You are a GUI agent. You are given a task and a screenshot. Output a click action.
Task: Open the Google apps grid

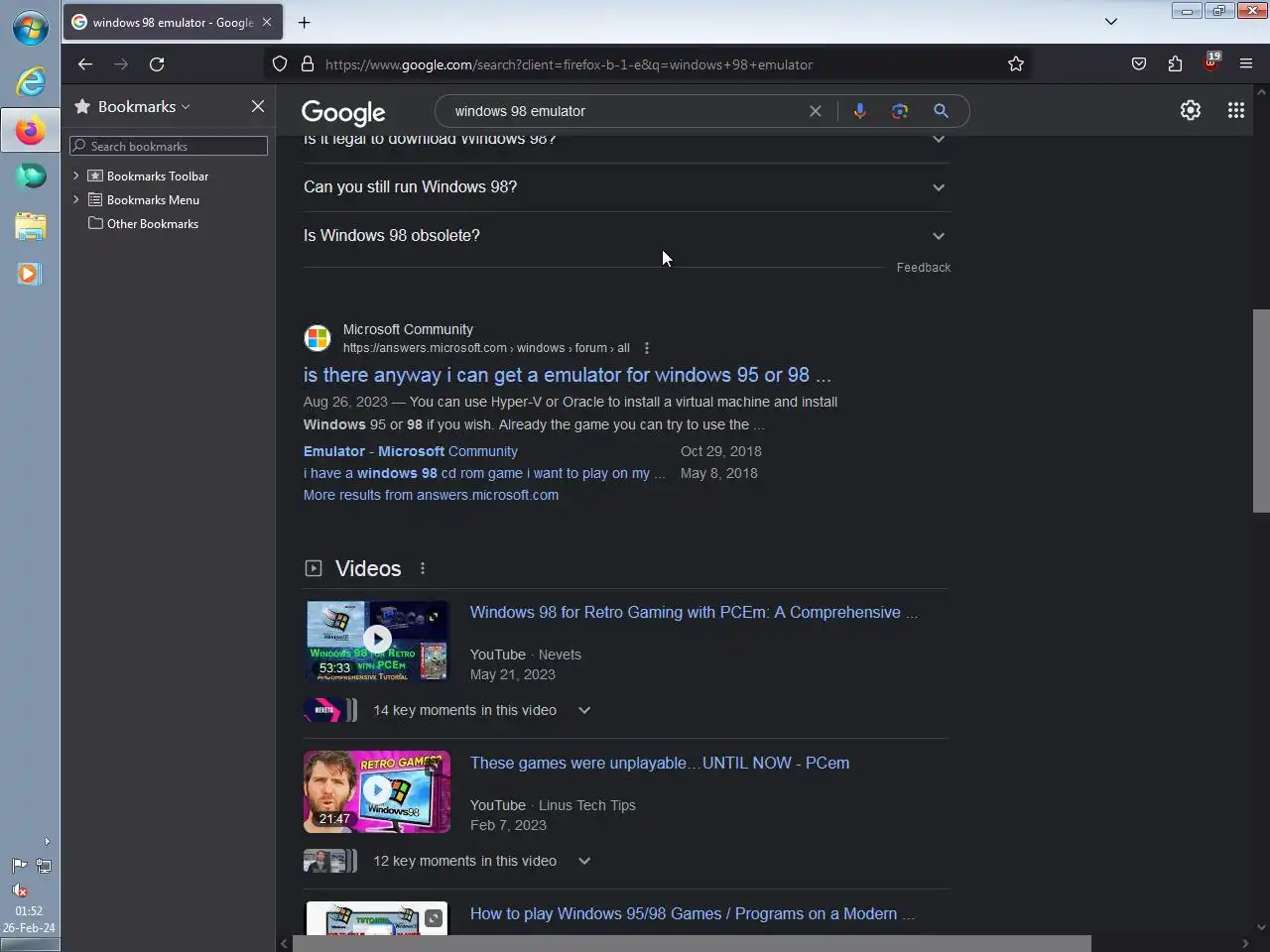(x=1236, y=110)
